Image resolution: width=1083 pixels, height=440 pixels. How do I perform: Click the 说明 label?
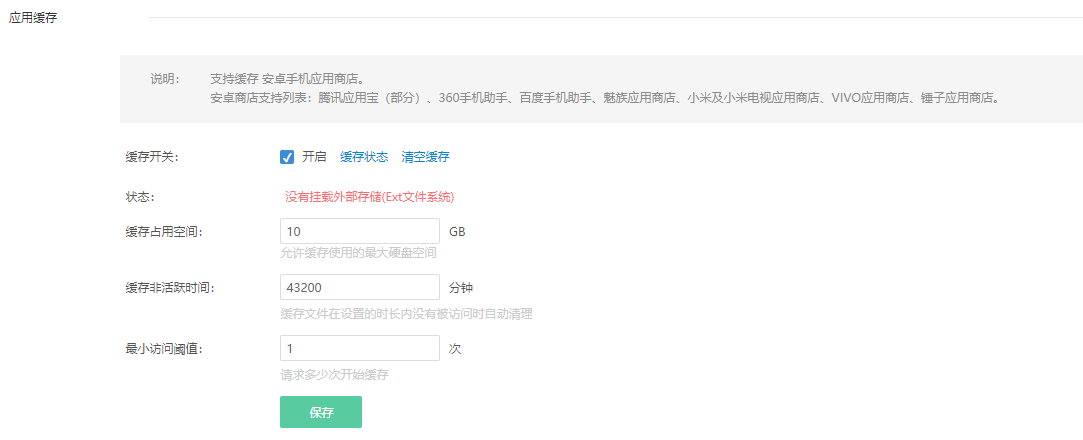coord(165,78)
